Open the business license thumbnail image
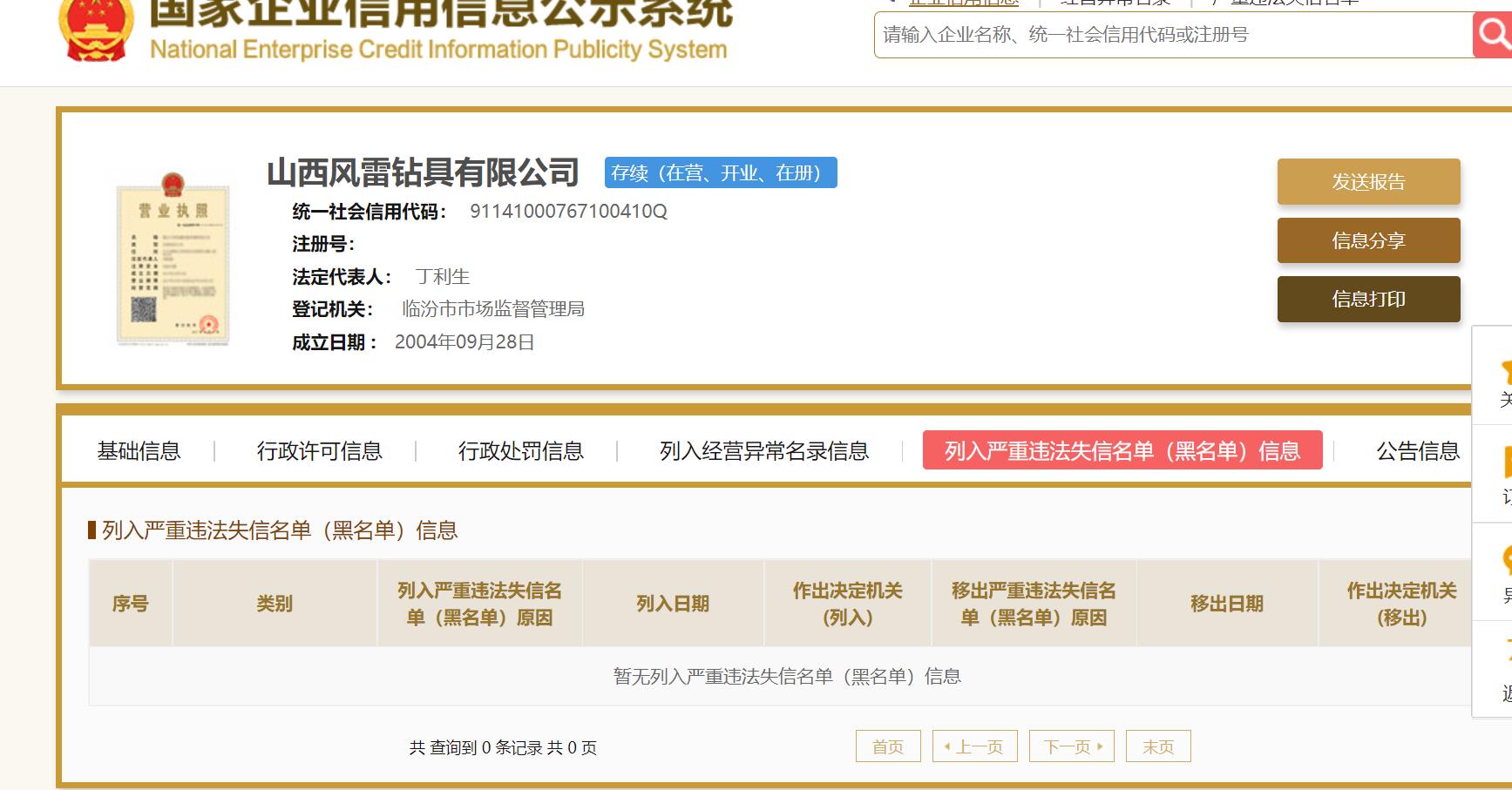This screenshot has height=790, width=1512. [x=173, y=259]
